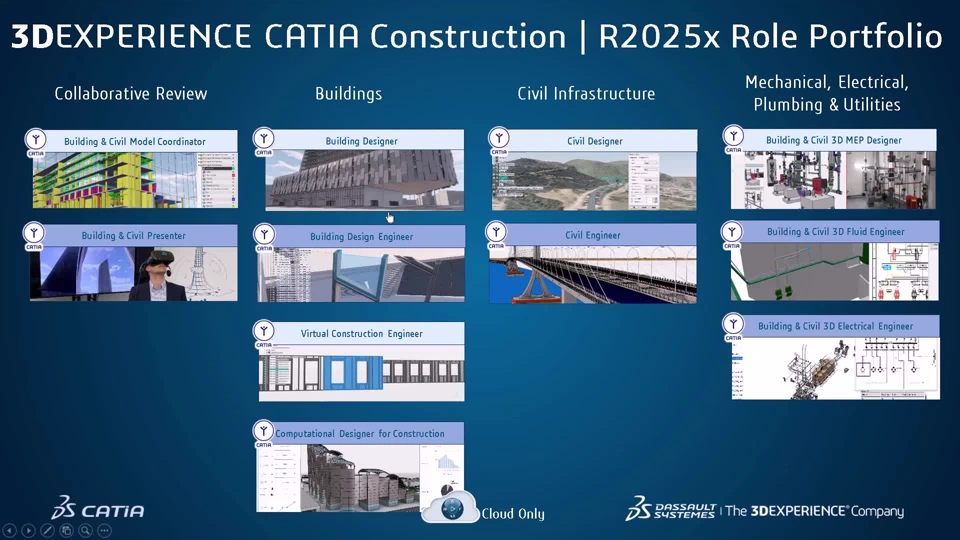Click CATIA icon on Building Designer card
Viewport: 960px width, 540px height.
click(264, 140)
